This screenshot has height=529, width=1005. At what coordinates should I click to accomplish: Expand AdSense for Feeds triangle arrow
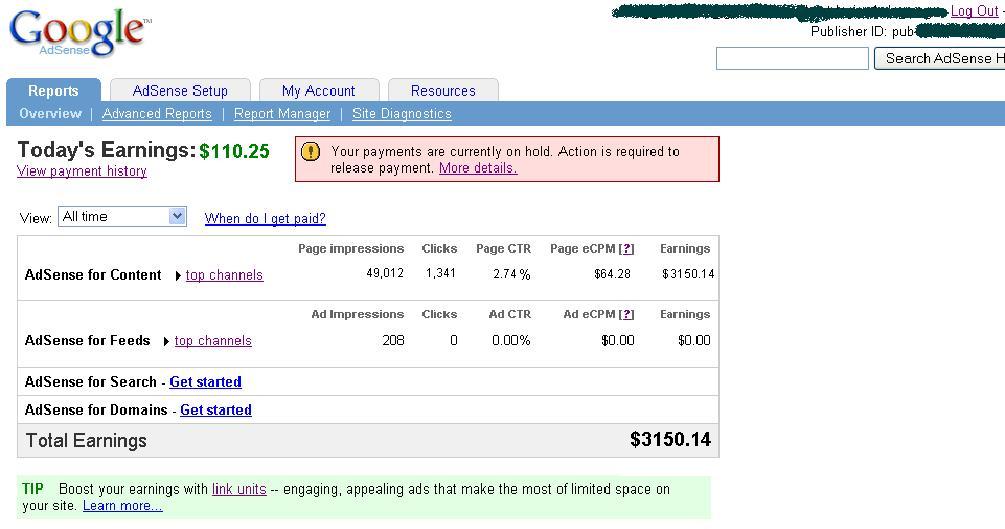166,341
